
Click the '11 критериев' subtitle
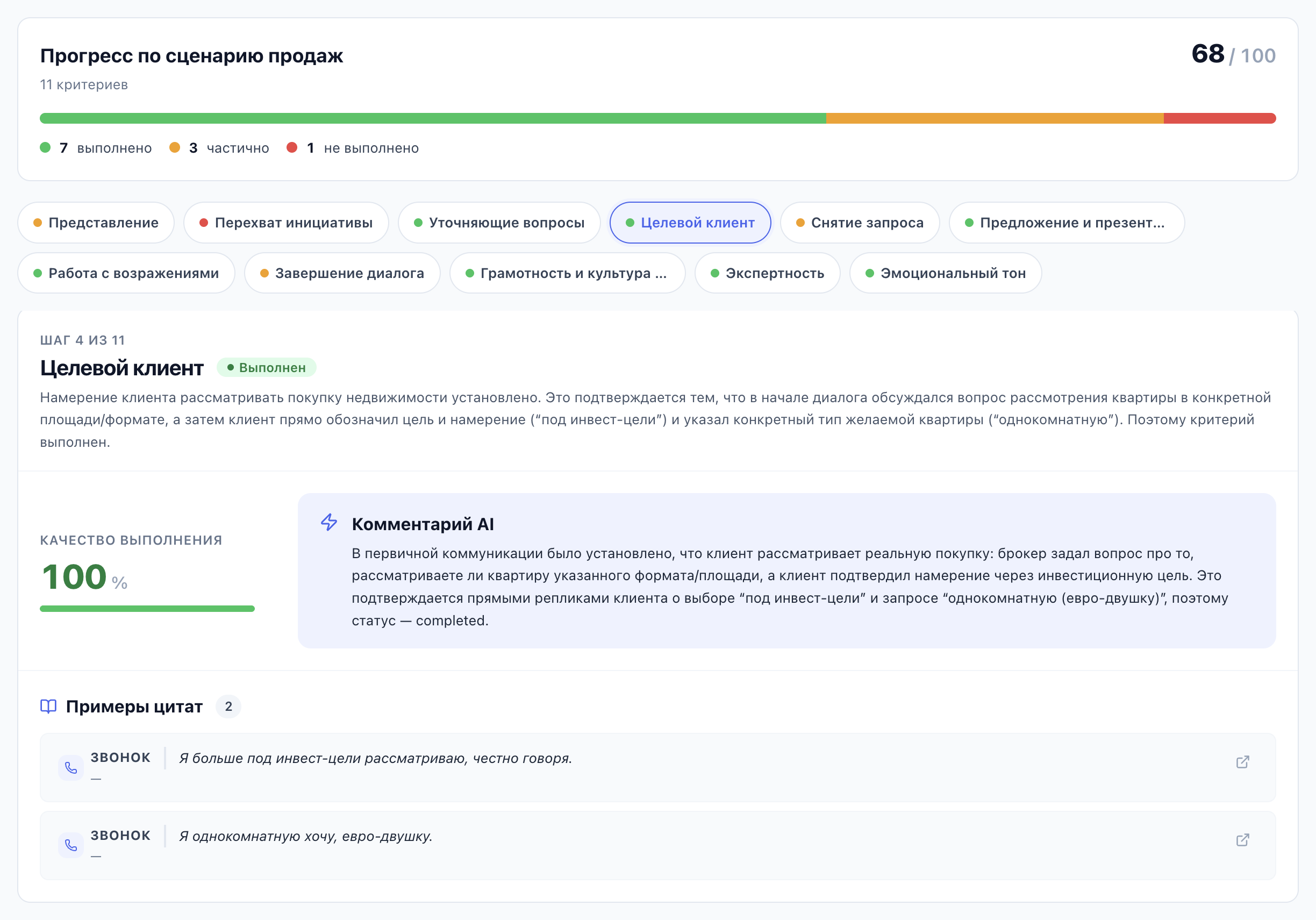(84, 85)
